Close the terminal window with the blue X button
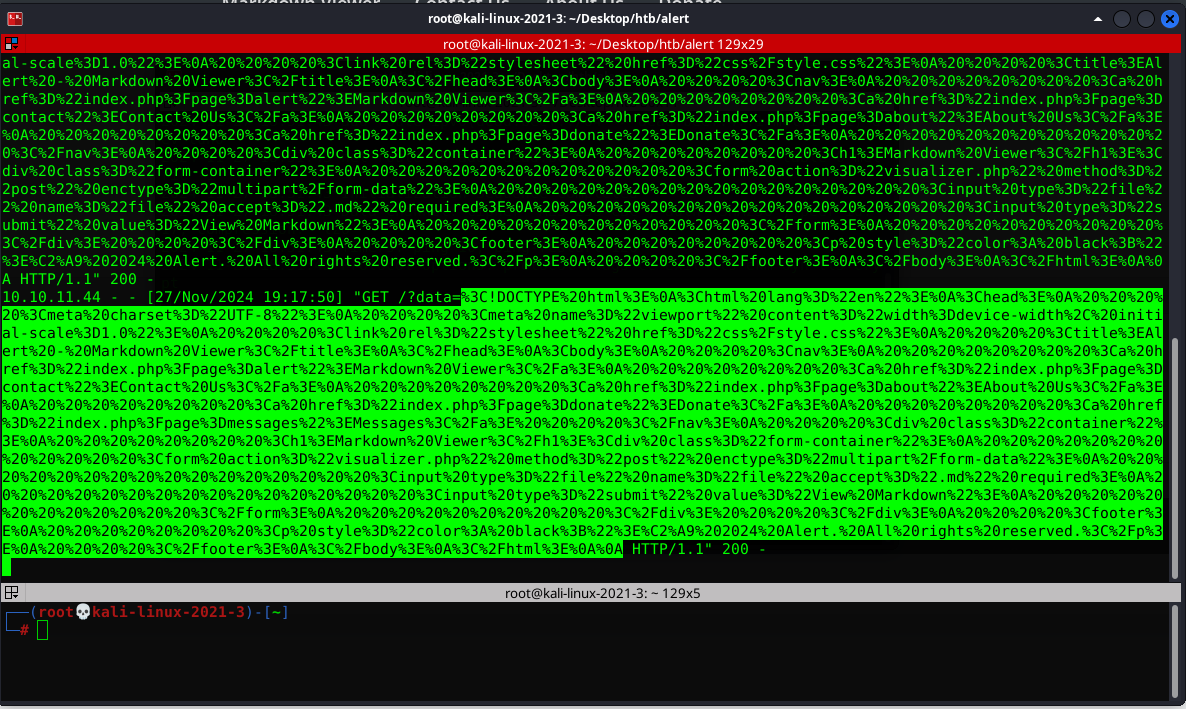The width and height of the screenshot is (1186, 709). (1169, 19)
